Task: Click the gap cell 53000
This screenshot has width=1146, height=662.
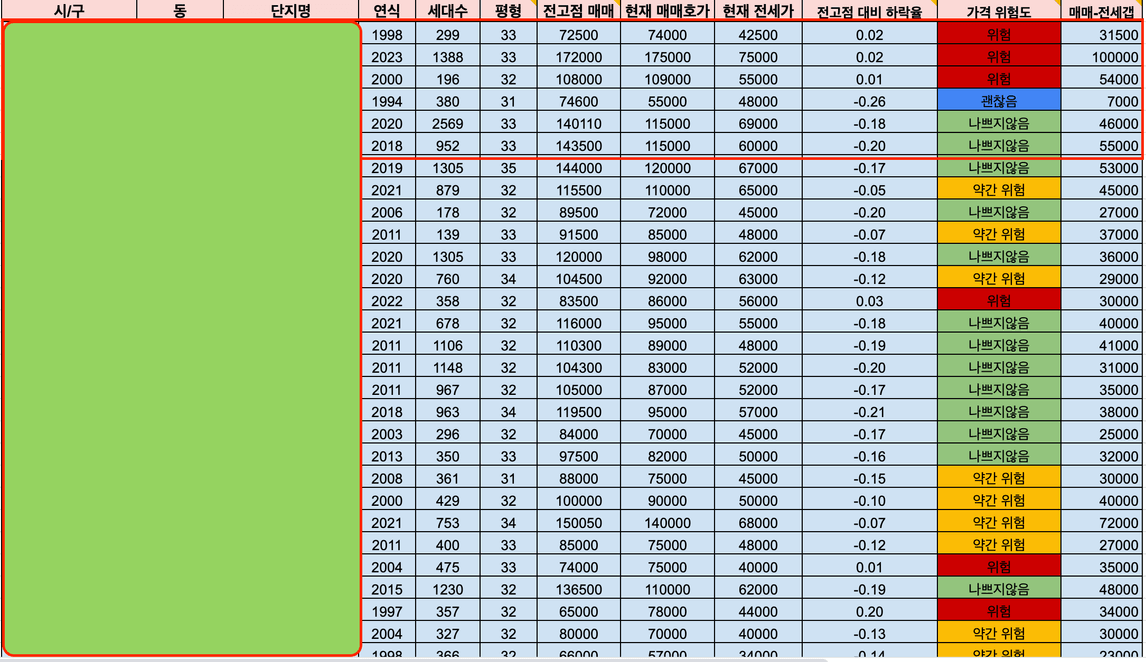Action: (x=1103, y=167)
